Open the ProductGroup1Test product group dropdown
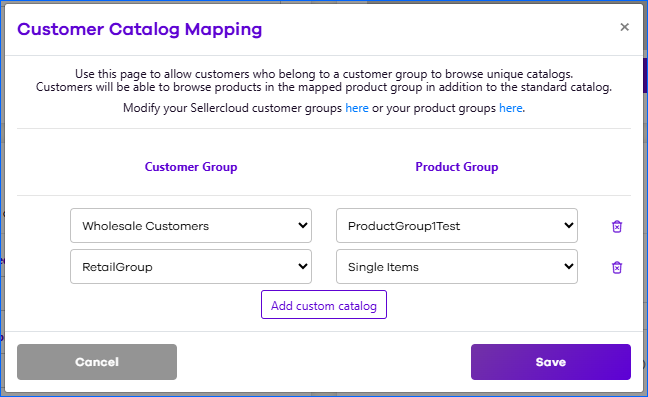 (457, 226)
